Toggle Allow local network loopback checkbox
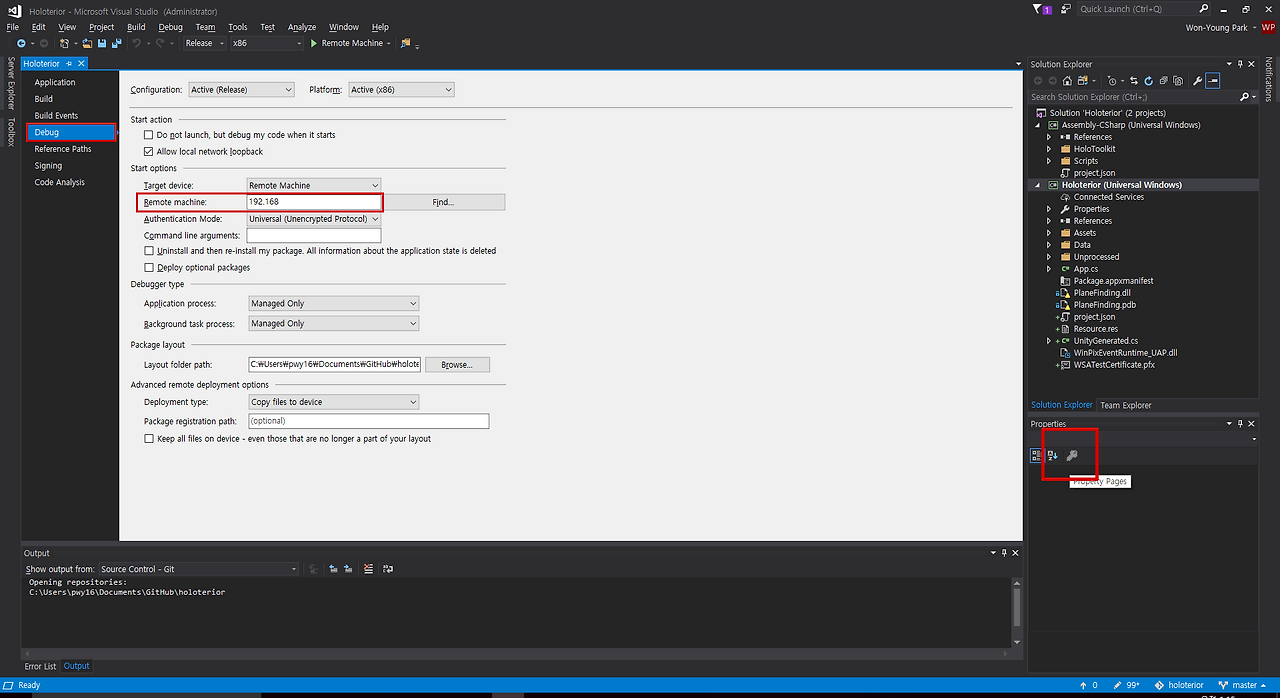Screen dimensions: 1280x698 (149, 151)
